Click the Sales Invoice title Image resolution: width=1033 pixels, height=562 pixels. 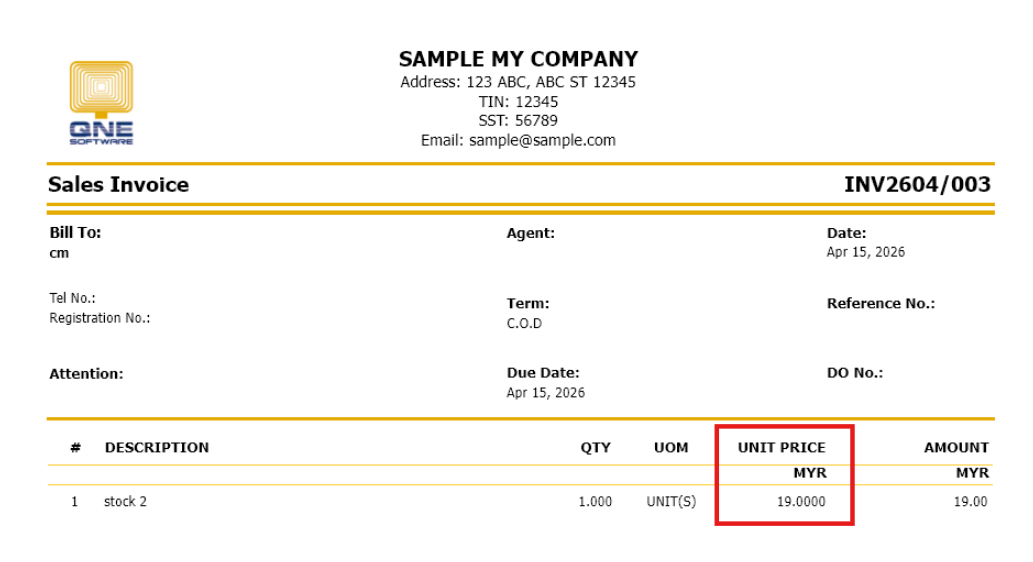[x=118, y=185]
